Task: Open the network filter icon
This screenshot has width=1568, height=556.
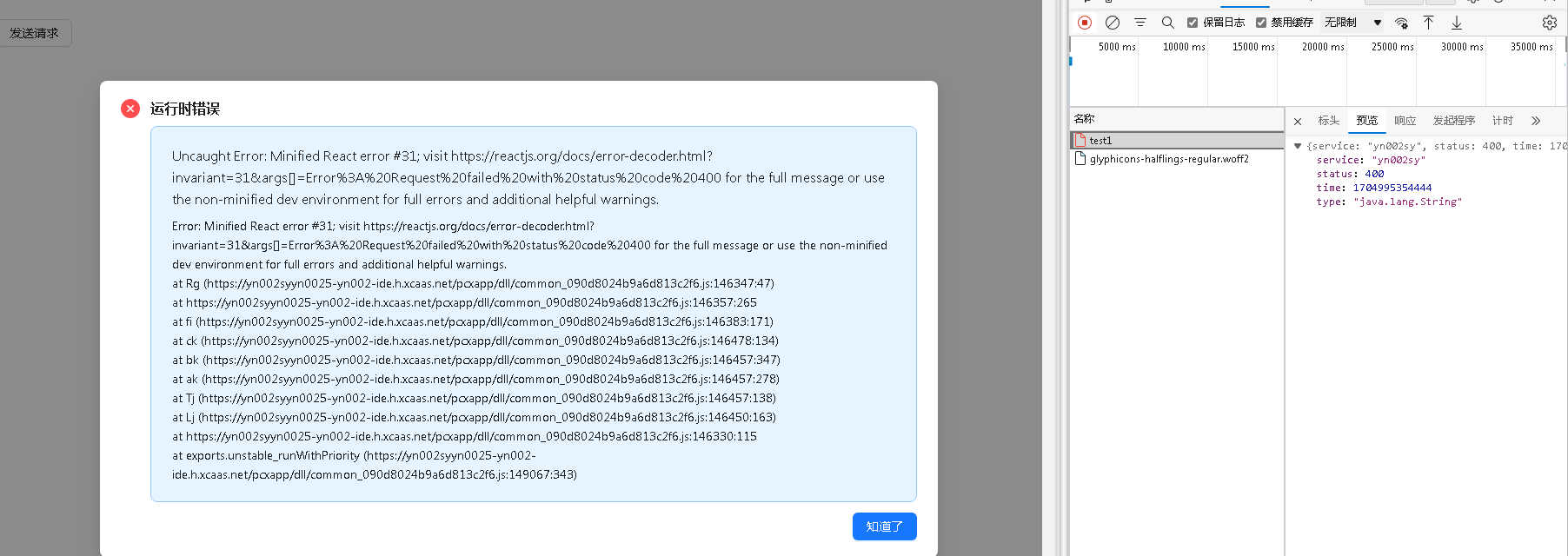Action: [x=1140, y=23]
